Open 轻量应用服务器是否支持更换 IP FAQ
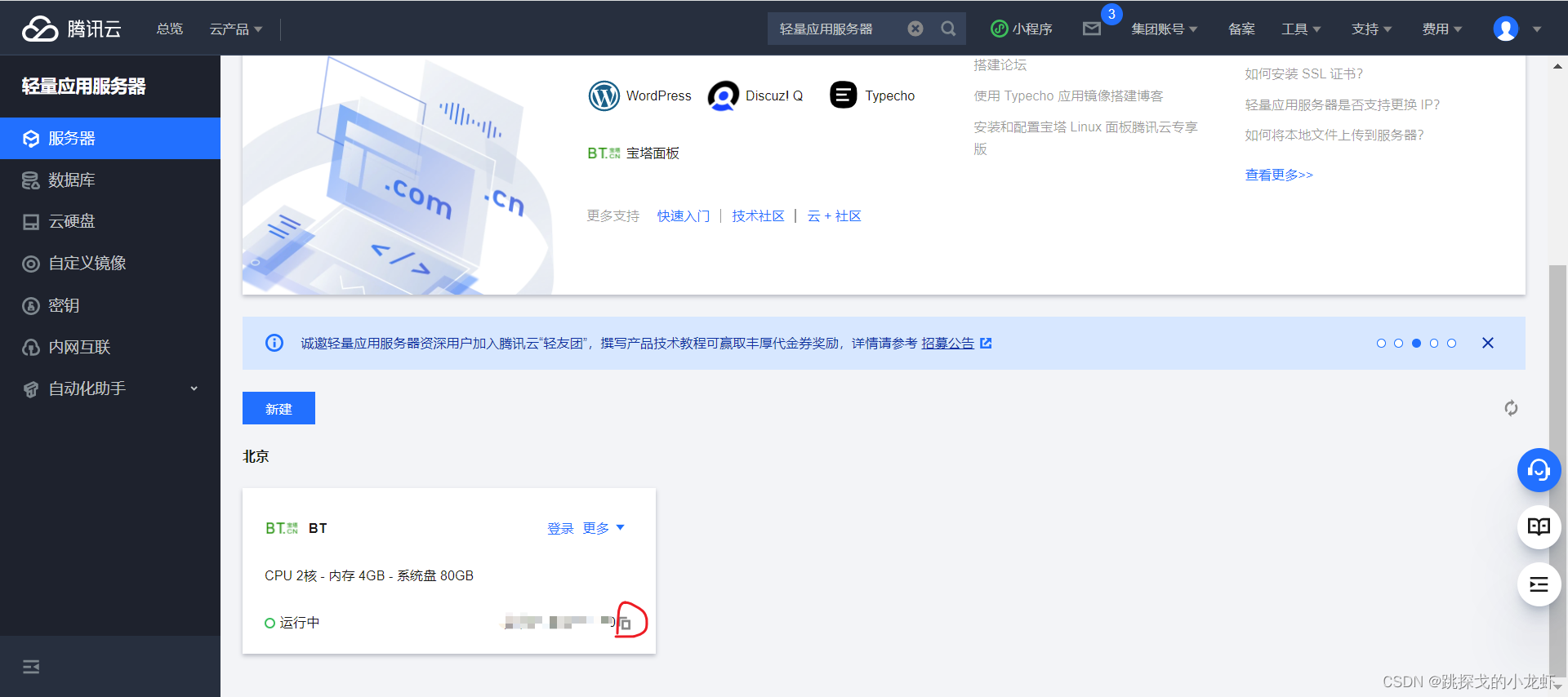Screen dimensions: 1568x697 (x=1342, y=104)
